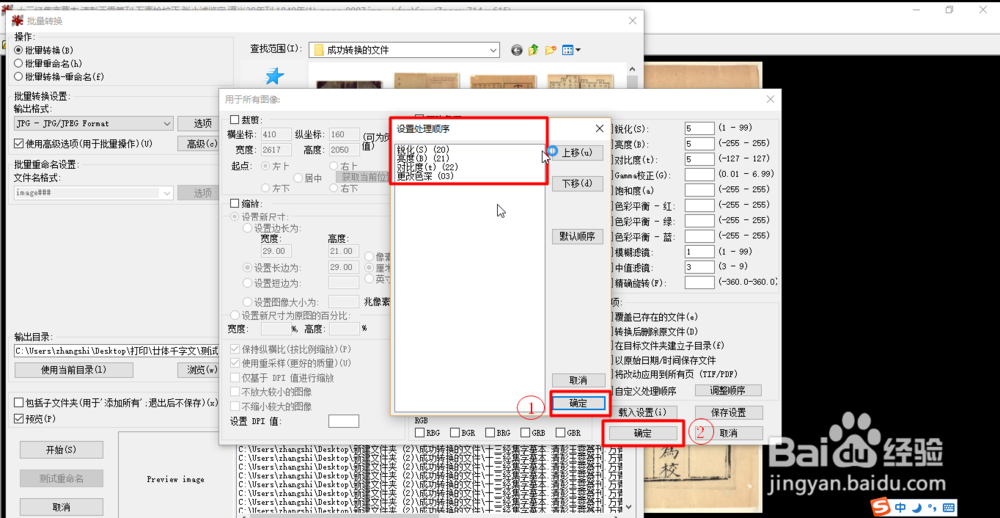Toggle the 预览(P) checkbox
1000x518 pixels.
pyautogui.click(x=18, y=418)
